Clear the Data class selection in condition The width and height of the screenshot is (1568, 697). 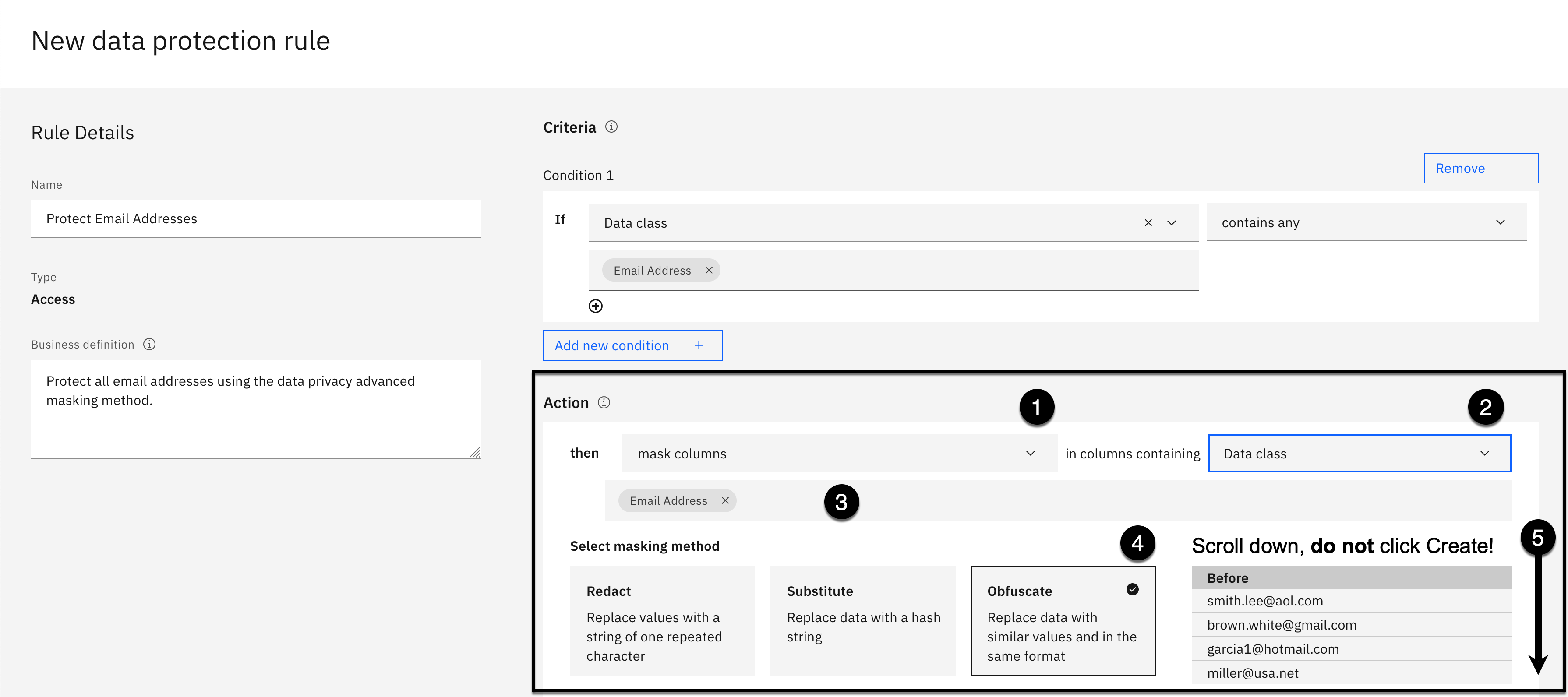click(x=1148, y=222)
